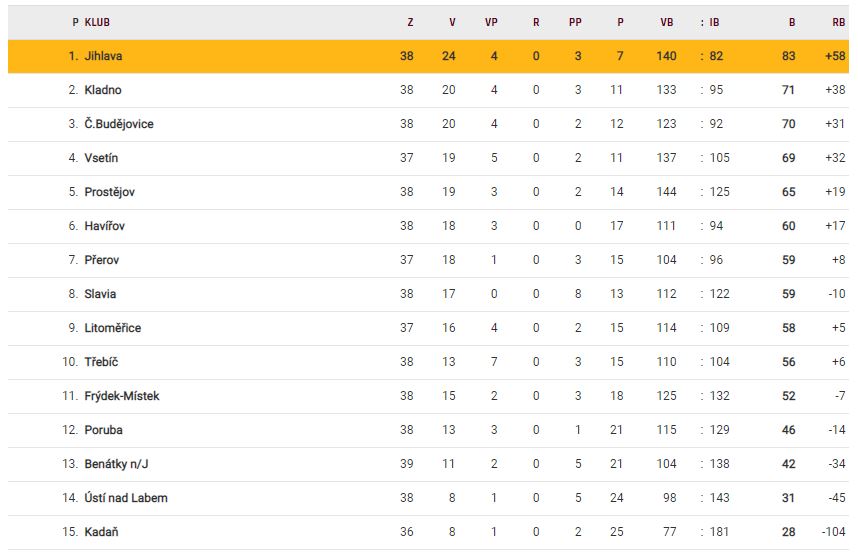Select the Litoměřice club link
The height and width of the screenshot is (556, 858).
tap(113, 328)
